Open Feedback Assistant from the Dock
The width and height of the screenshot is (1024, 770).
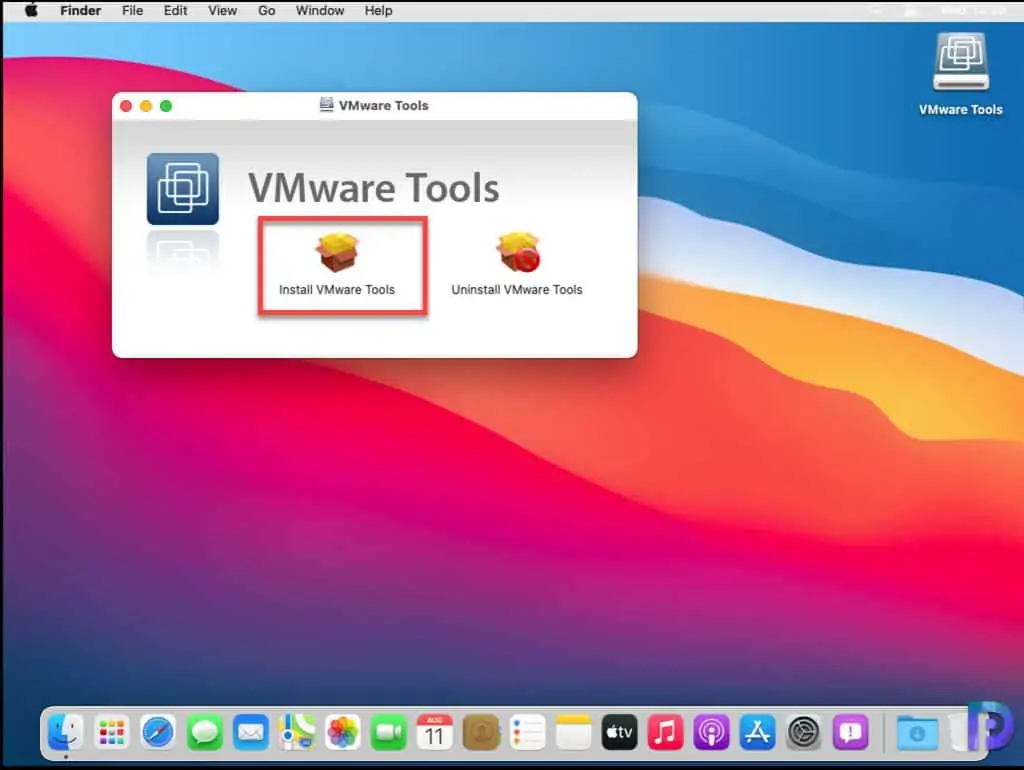pyautogui.click(x=850, y=732)
